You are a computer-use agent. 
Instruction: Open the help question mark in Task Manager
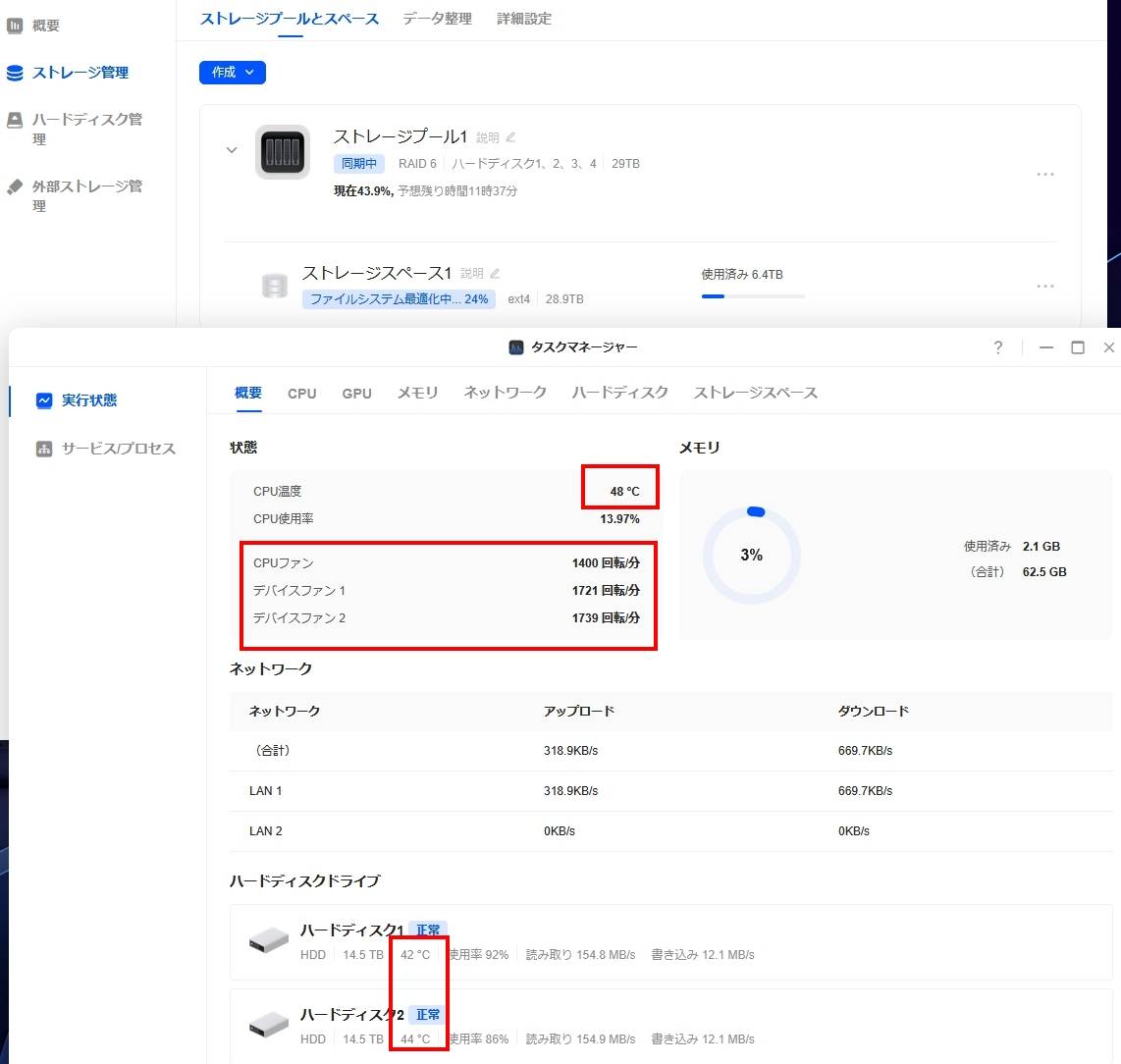click(997, 347)
